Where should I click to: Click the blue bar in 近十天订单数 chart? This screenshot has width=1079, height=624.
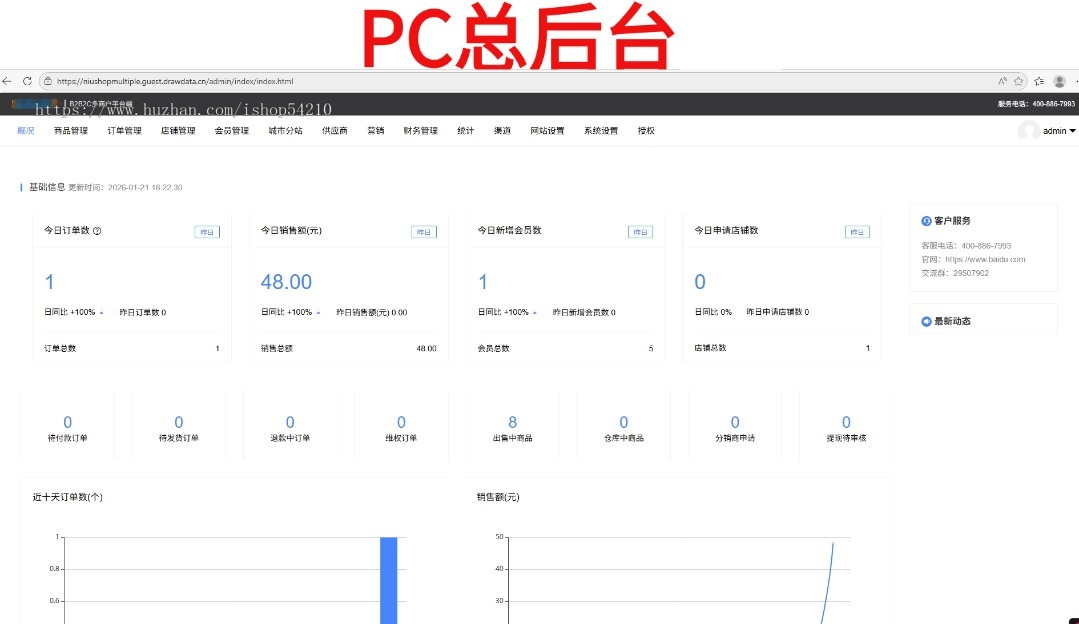389,580
